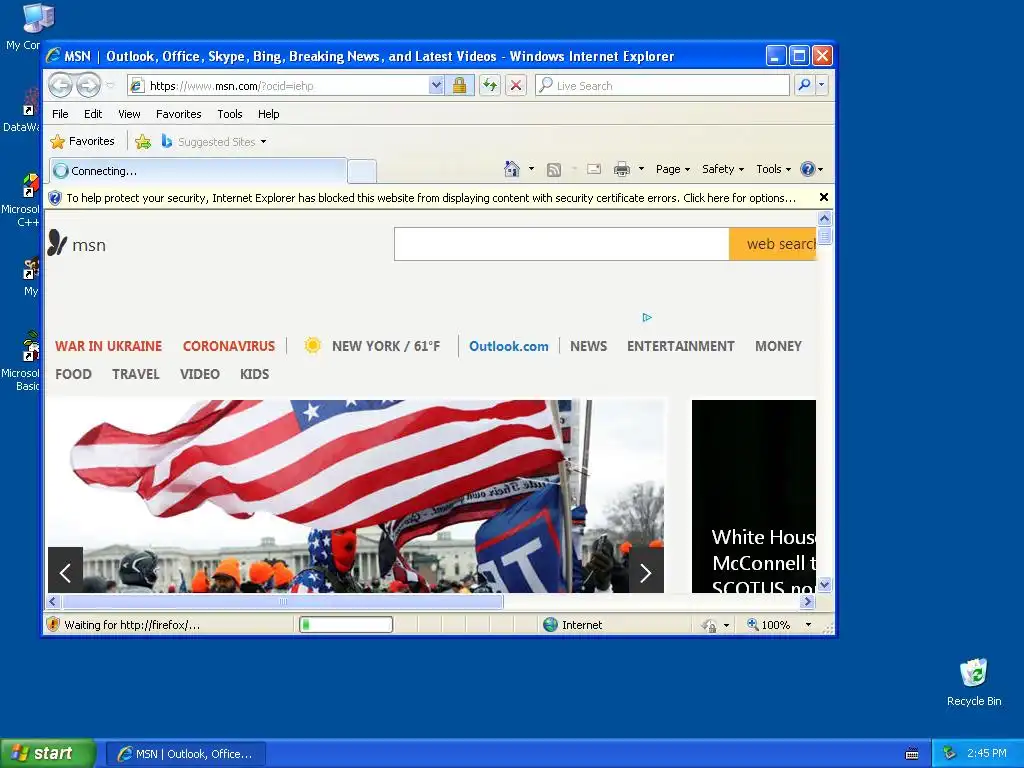The image size is (1024, 768).
Task: Open the ENTERTAINMENT section link
Action: pyautogui.click(x=680, y=346)
